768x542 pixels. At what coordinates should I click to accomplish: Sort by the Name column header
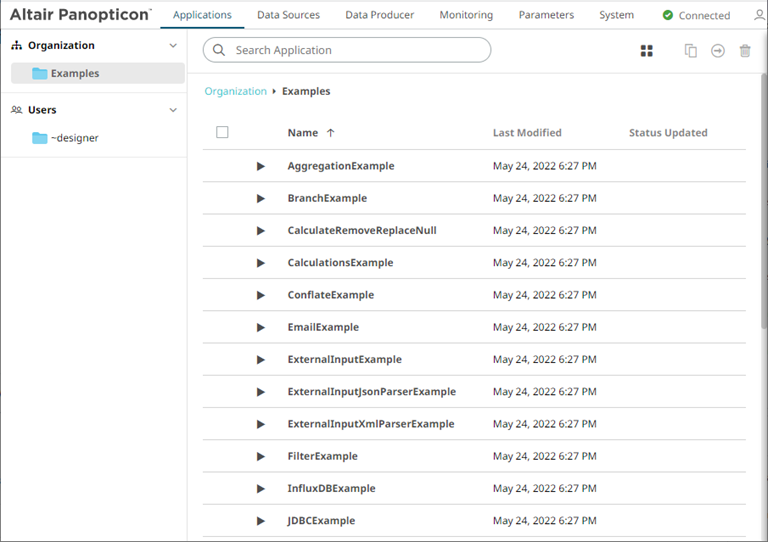[x=303, y=132]
